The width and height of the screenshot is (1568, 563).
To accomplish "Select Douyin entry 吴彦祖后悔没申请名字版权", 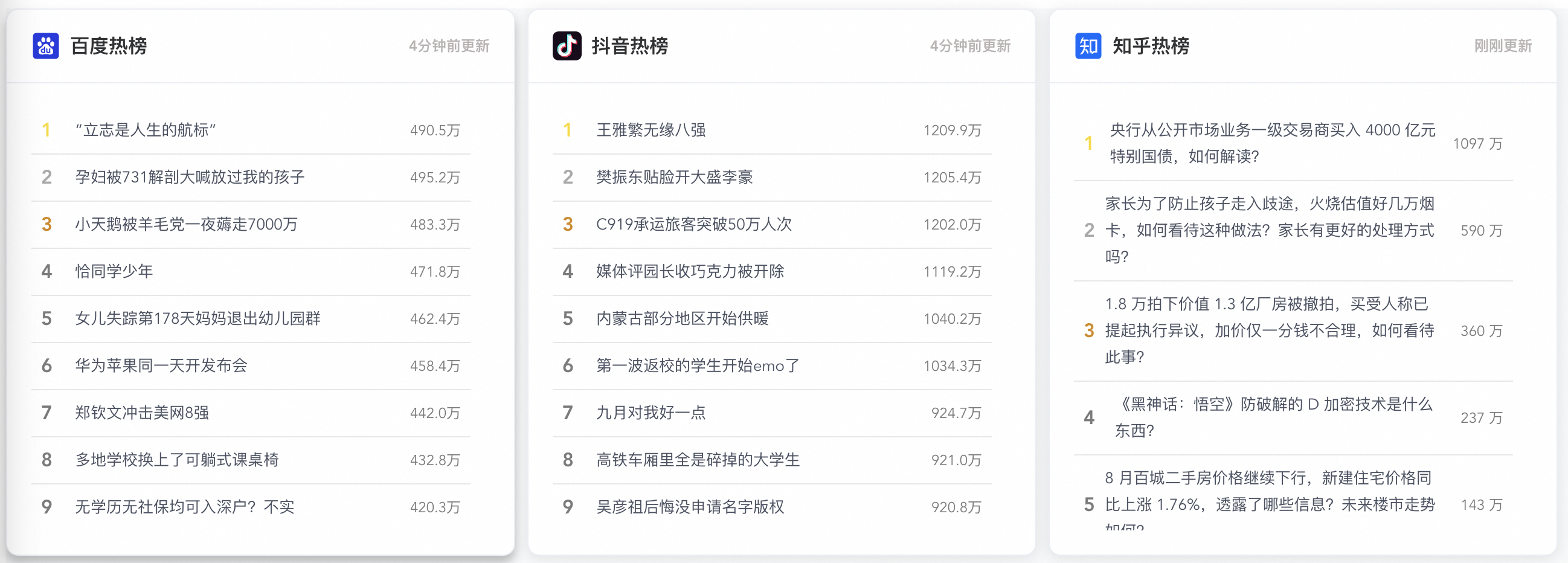I will (690, 507).
